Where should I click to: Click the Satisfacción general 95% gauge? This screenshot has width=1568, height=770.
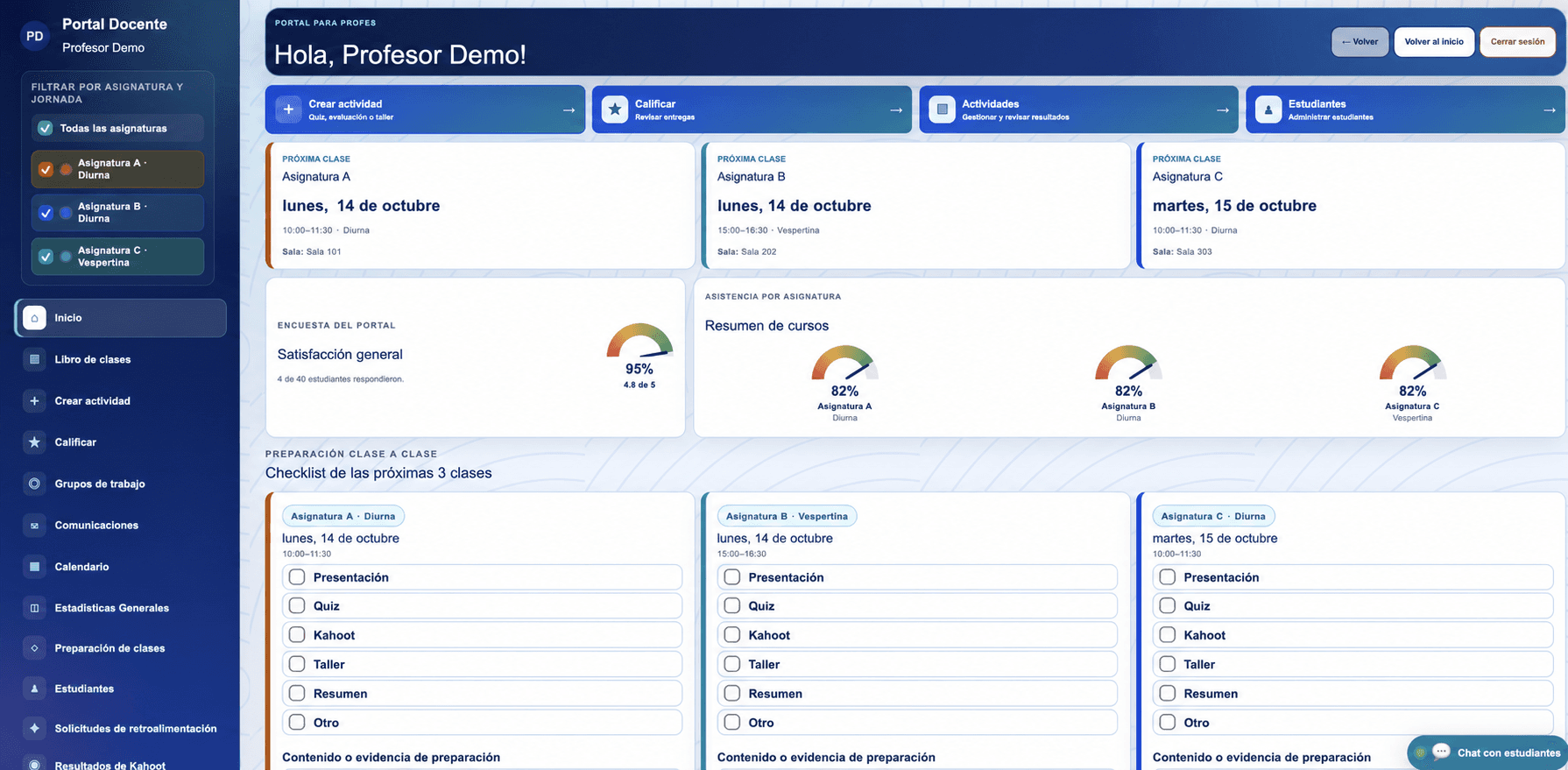pyautogui.click(x=639, y=342)
